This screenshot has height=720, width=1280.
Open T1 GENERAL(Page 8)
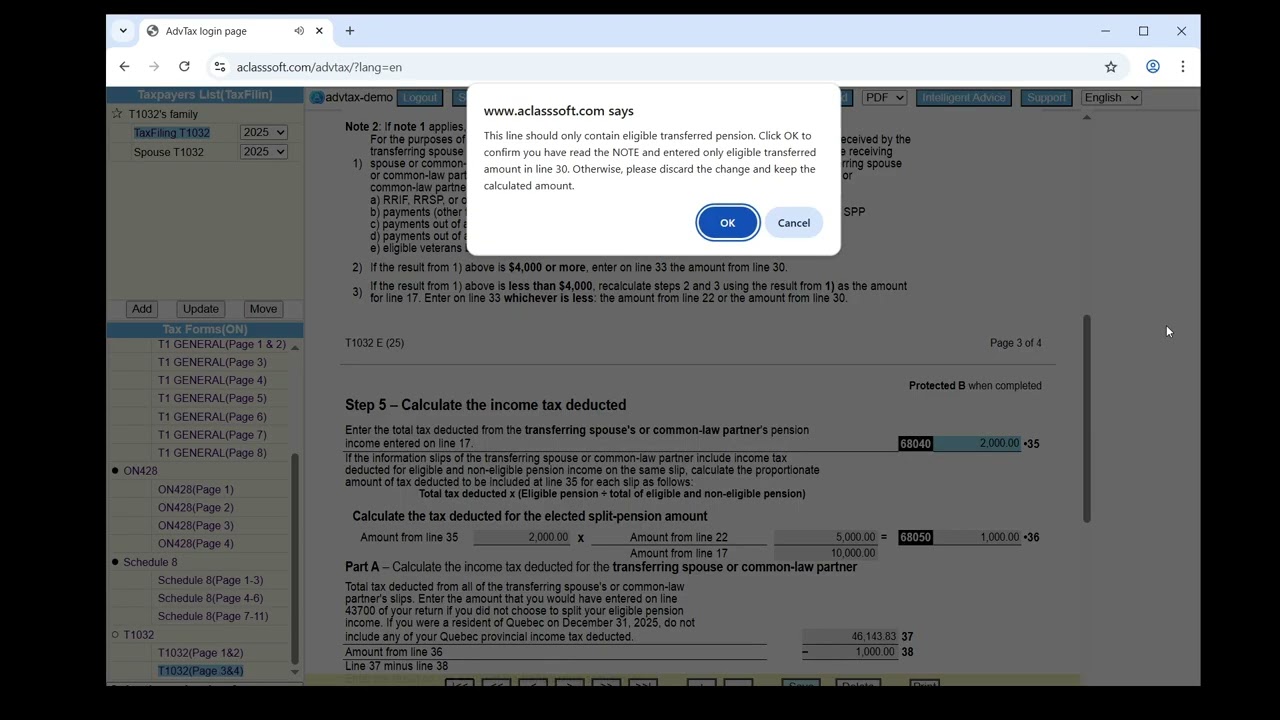coord(212,453)
